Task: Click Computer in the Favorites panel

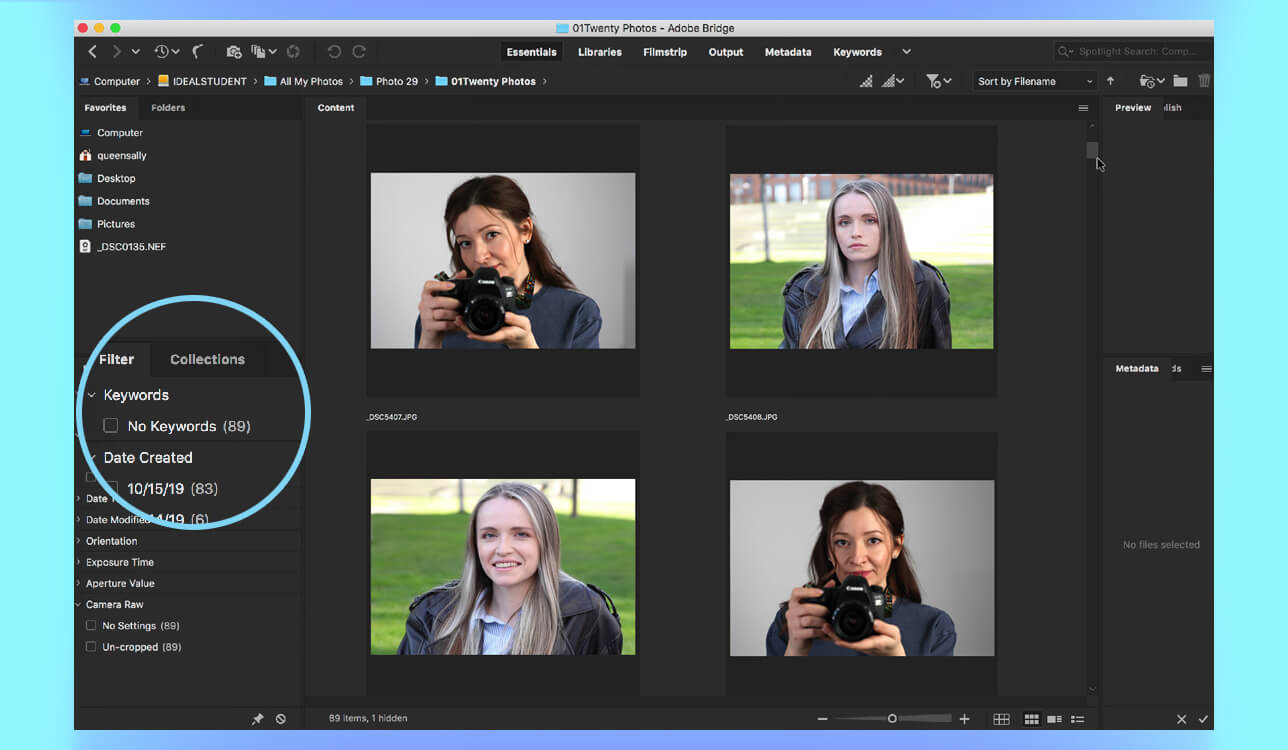Action: click(x=119, y=132)
